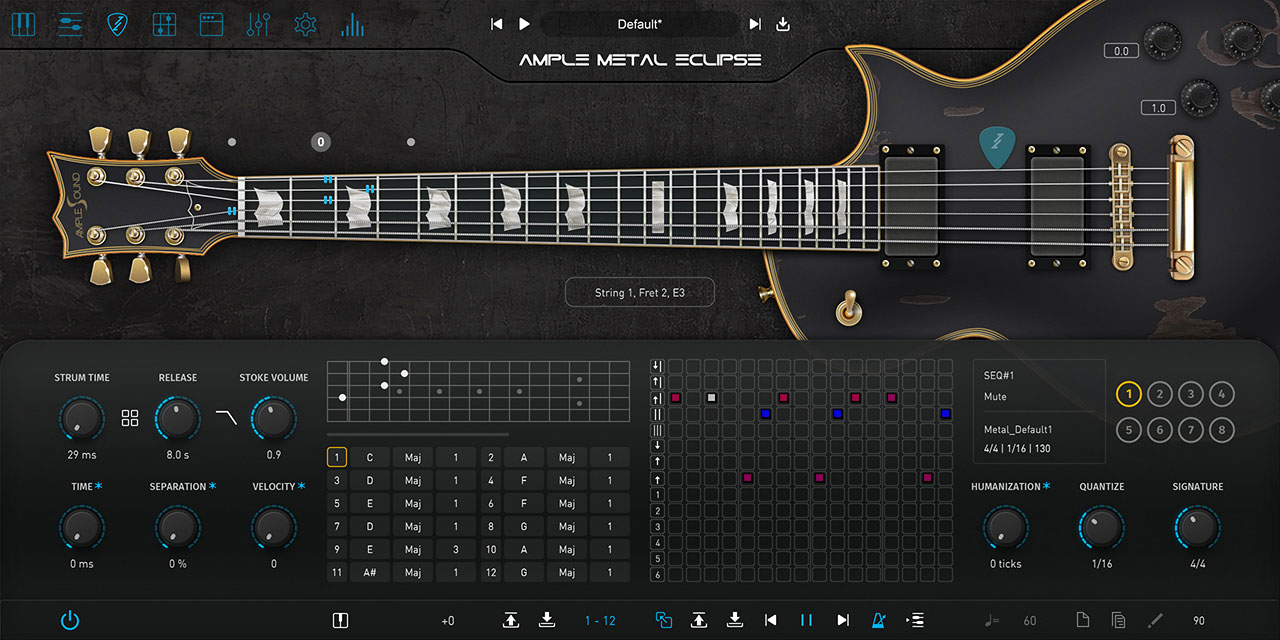Viewport: 1280px width, 640px height.
Task: Toggle the power icon in the bottom bar
Action: point(69,620)
